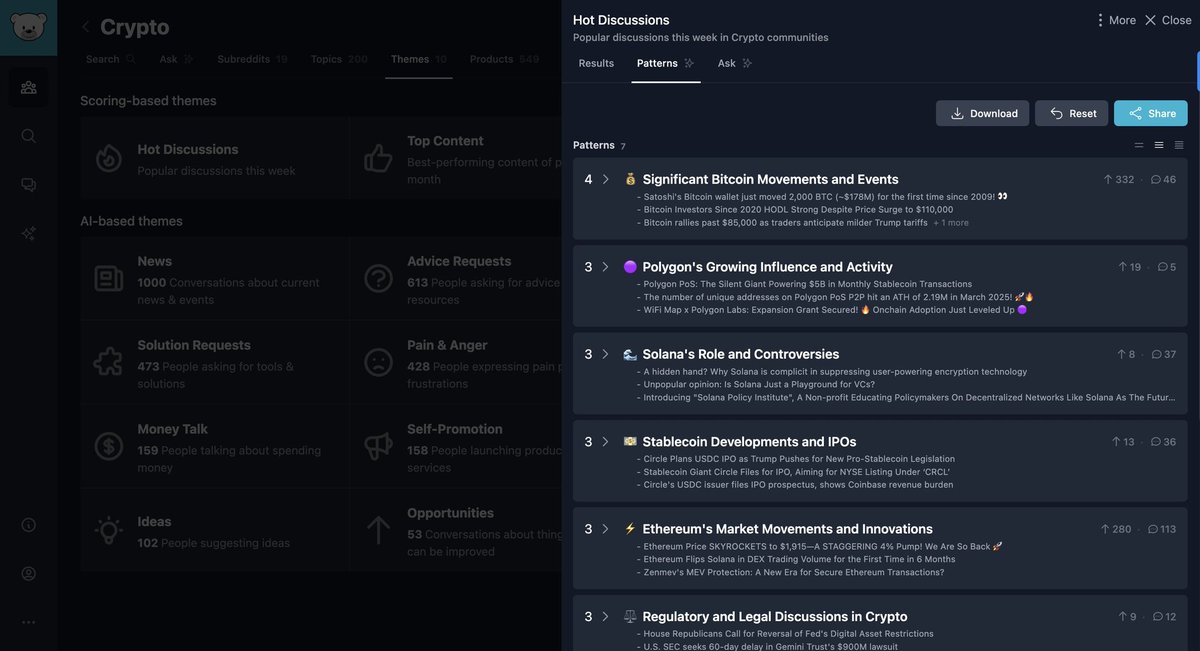Expand Significant Bitcoin Movements pattern chevron
The height and width of the screenshot is (651, 1200).
(605, 180)
